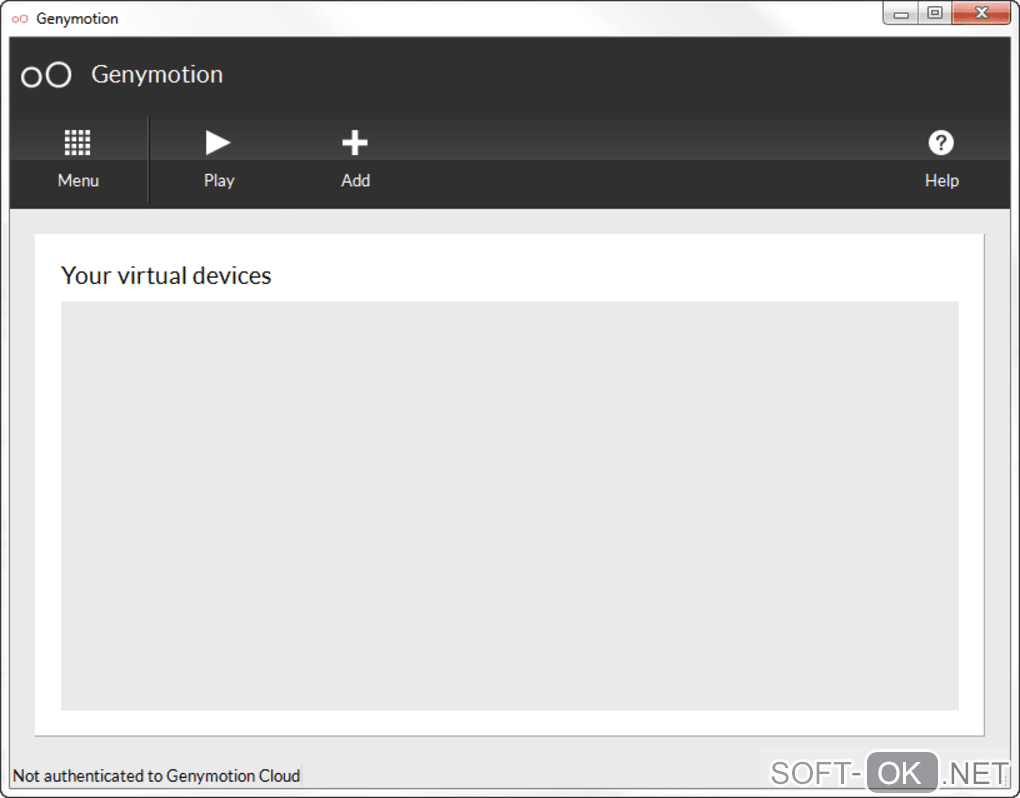Close the Genymotion window
The height and width of the screenshot is (798, 1020).
[x=980, y=14]
